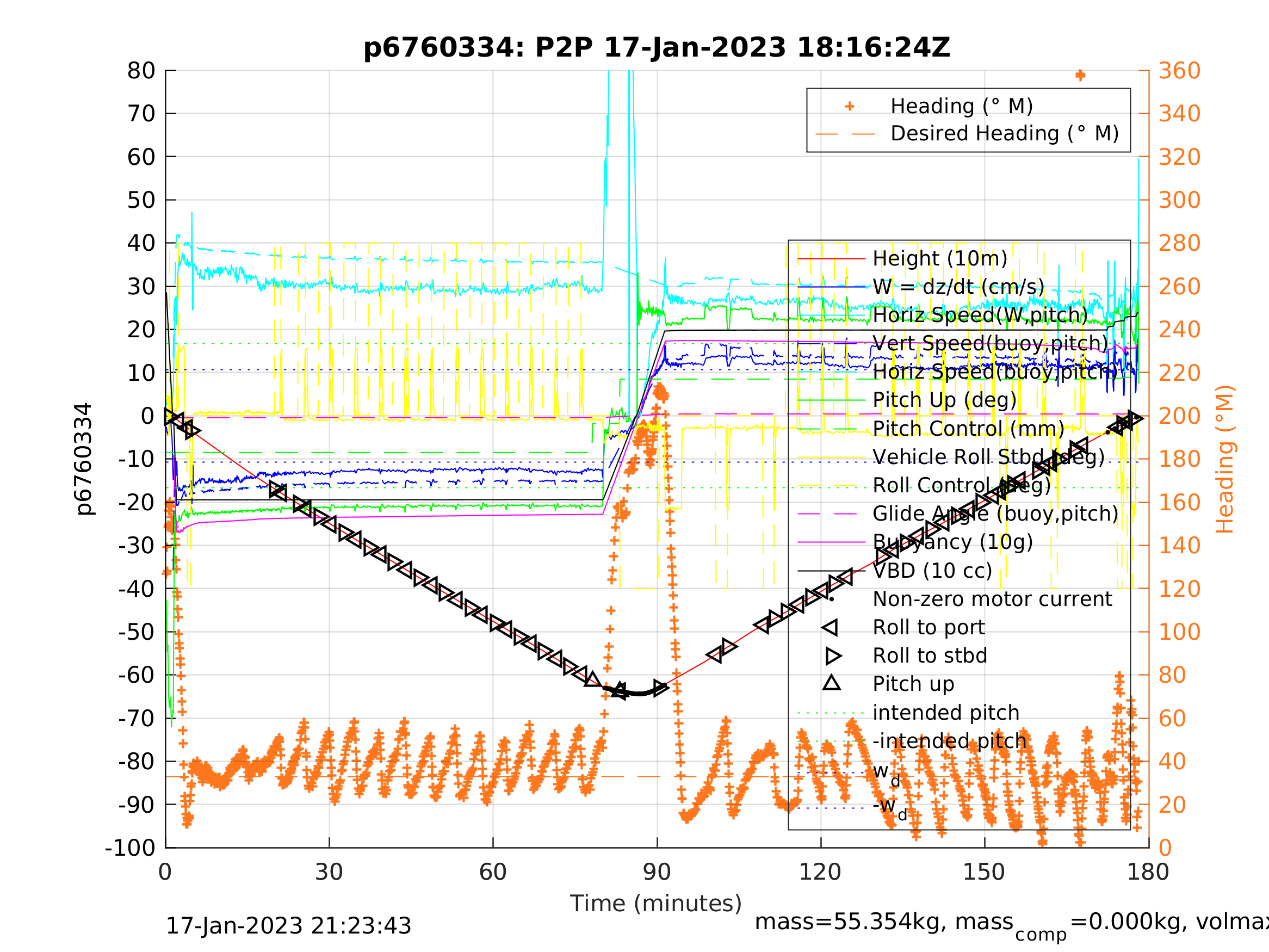Click the 'Roll to stbd' legend label
The width and height of the screenshot is (1269, 952).
point(930,656)
